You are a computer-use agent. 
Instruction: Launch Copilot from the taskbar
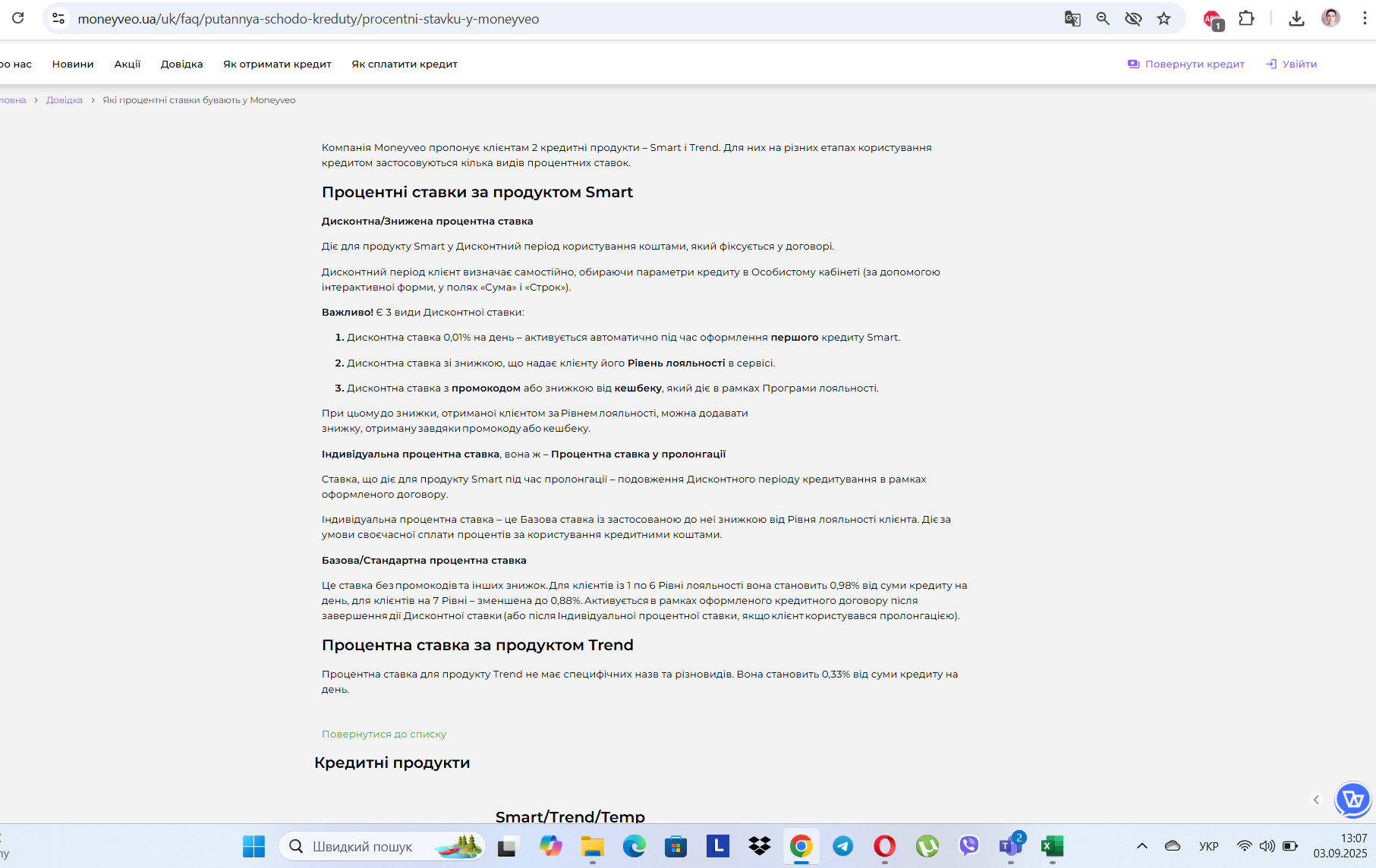tap(550, 846)
